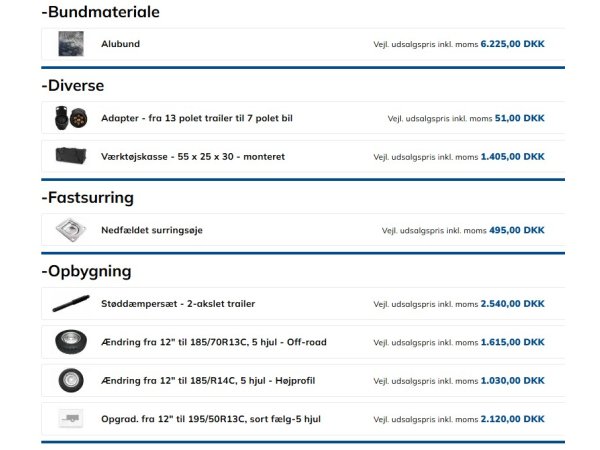The width and height of the screenshot is (600, 450).
Task: Click the Alubund product thumbnail
Action: 70,45
